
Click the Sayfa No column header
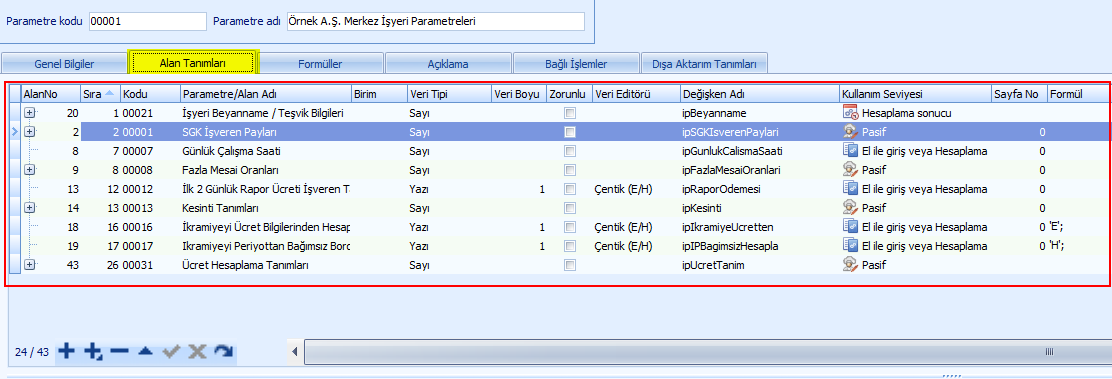(1020, 94)
